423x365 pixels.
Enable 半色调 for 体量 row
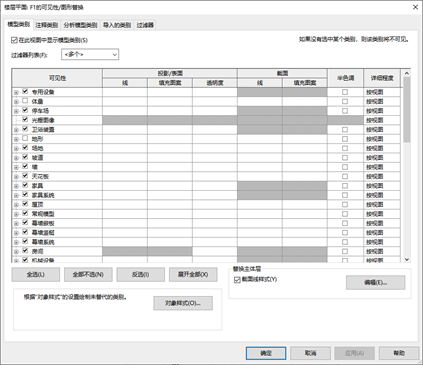(345, 101)
